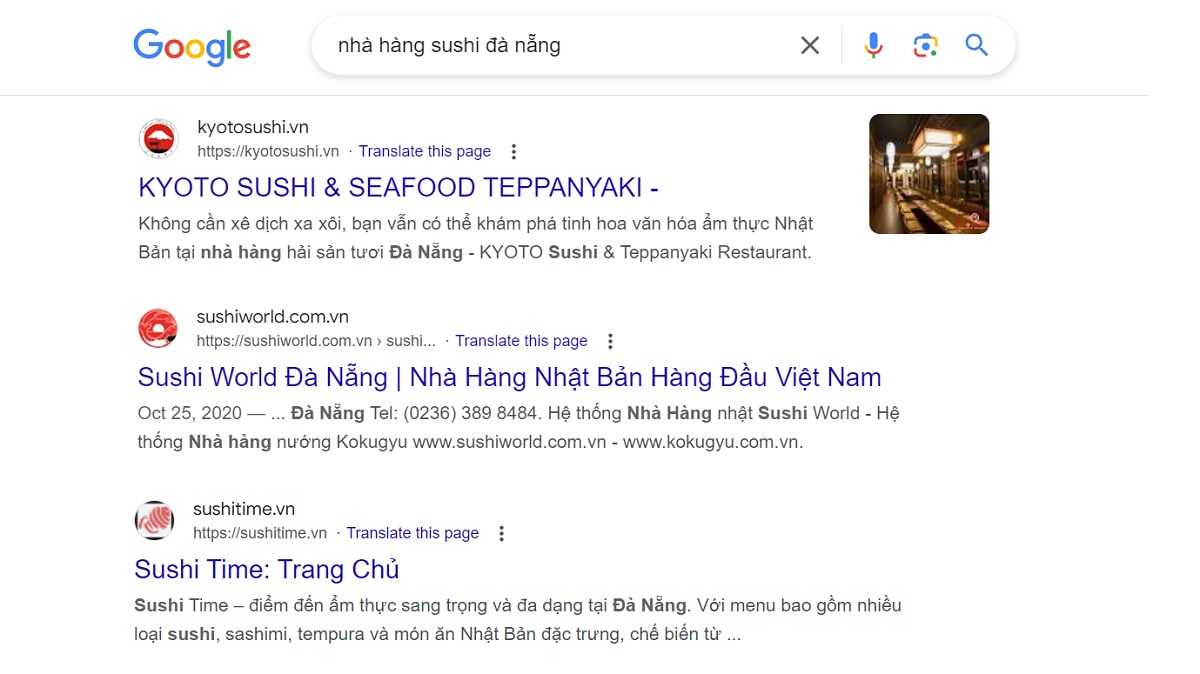
Task: Open Sushi World Đà Nẵng result title
Action: coord(510,377)
